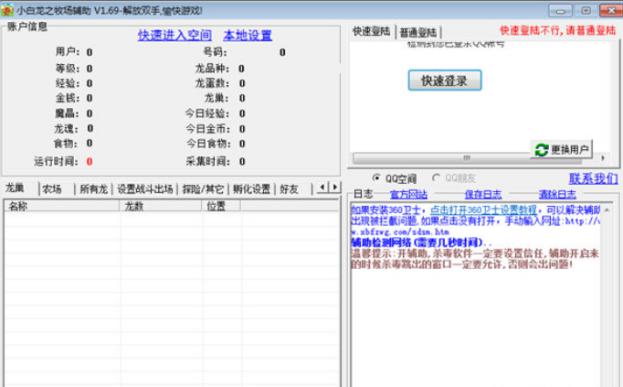Switch to the 所有龙 tab
Image resolution: width=623 pixels, height=387 pixels.
(94, 189)
